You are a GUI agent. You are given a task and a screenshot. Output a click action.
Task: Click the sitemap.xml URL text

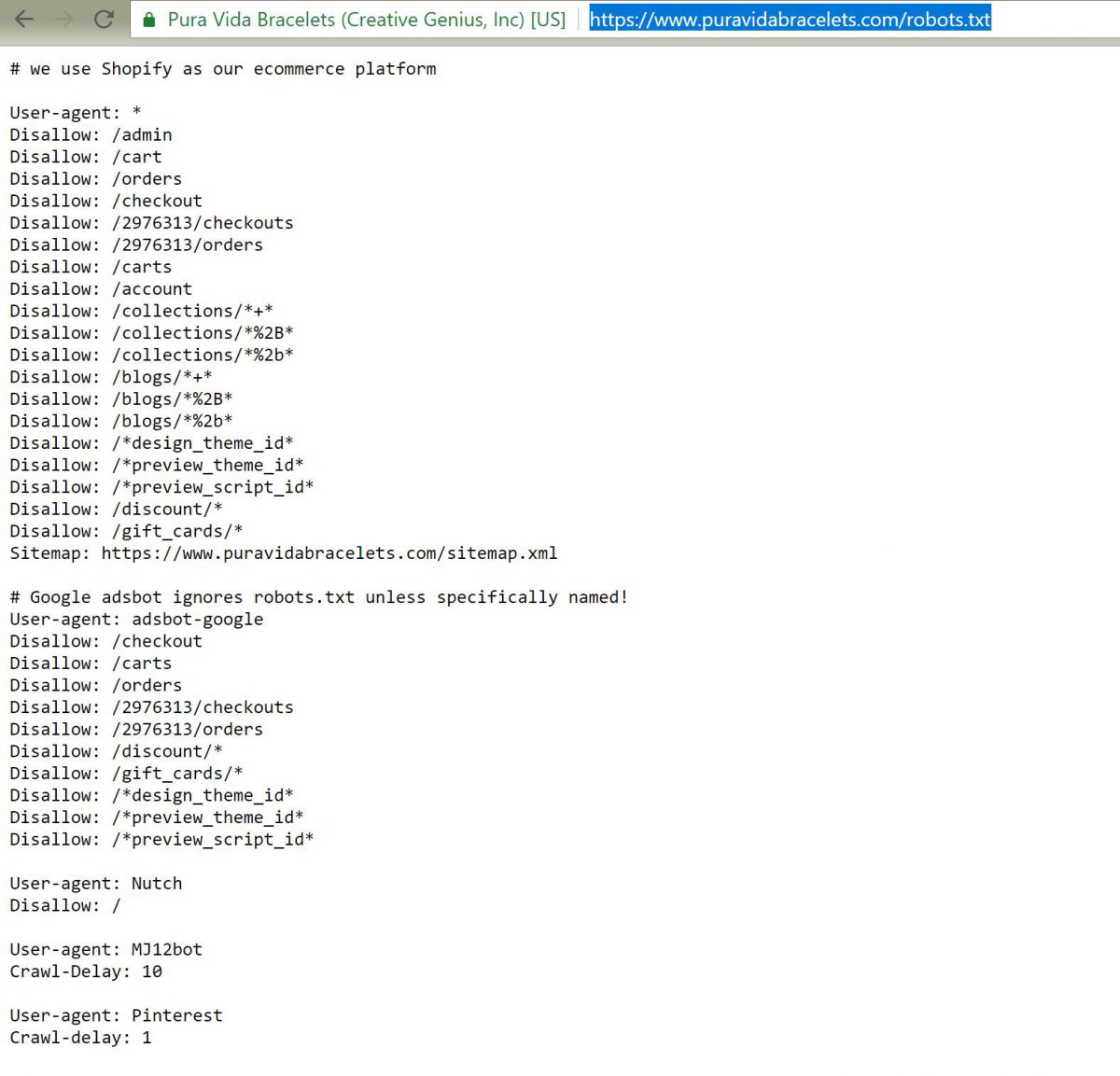[x=329, y=553]
